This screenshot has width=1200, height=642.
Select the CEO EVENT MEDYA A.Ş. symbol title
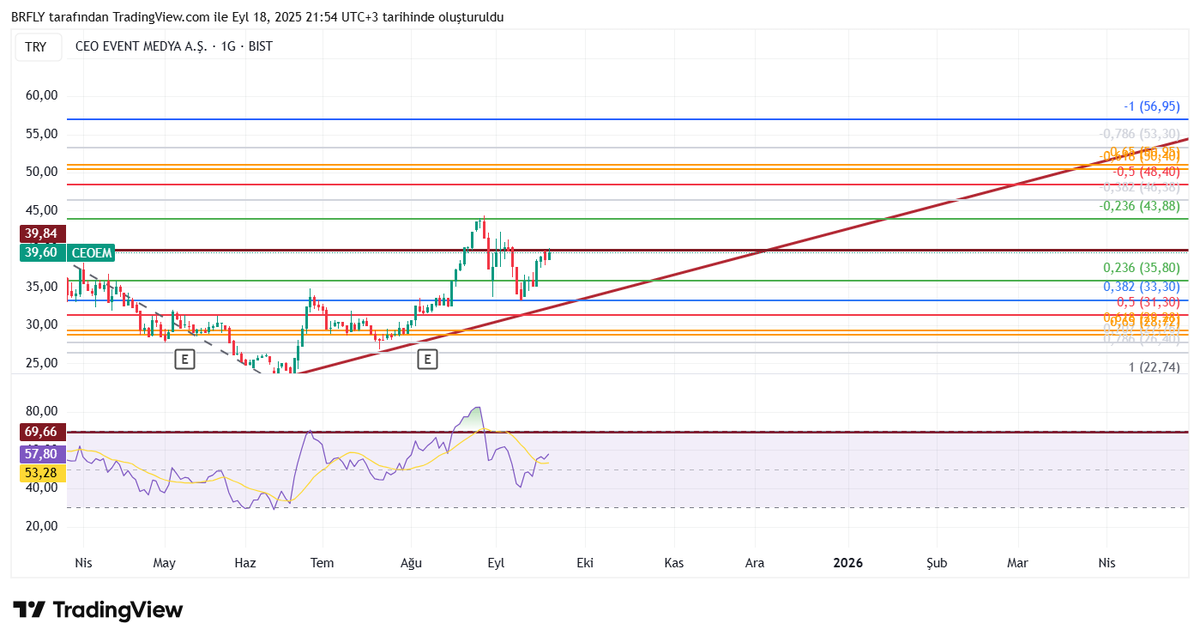click(x=140, y=46)
